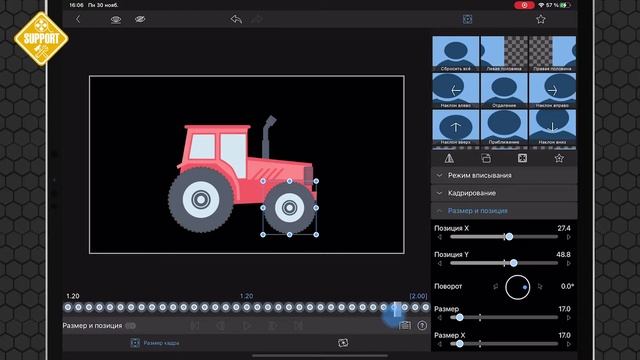Expand the Режим вписывания section
The width and height of the screenshot is (640, 360).
[x=504, y=175]
